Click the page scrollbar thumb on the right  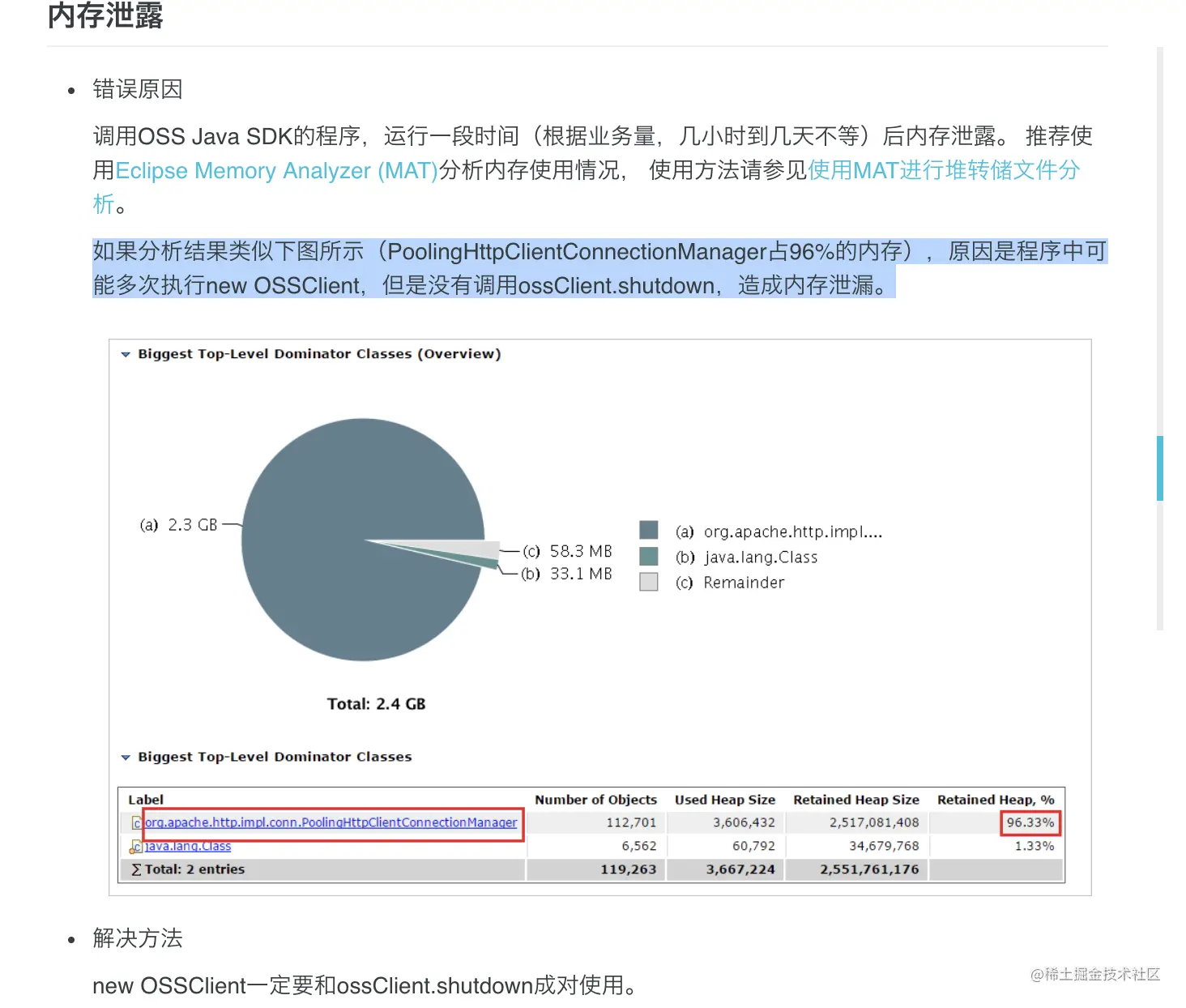click(1160, 468)
